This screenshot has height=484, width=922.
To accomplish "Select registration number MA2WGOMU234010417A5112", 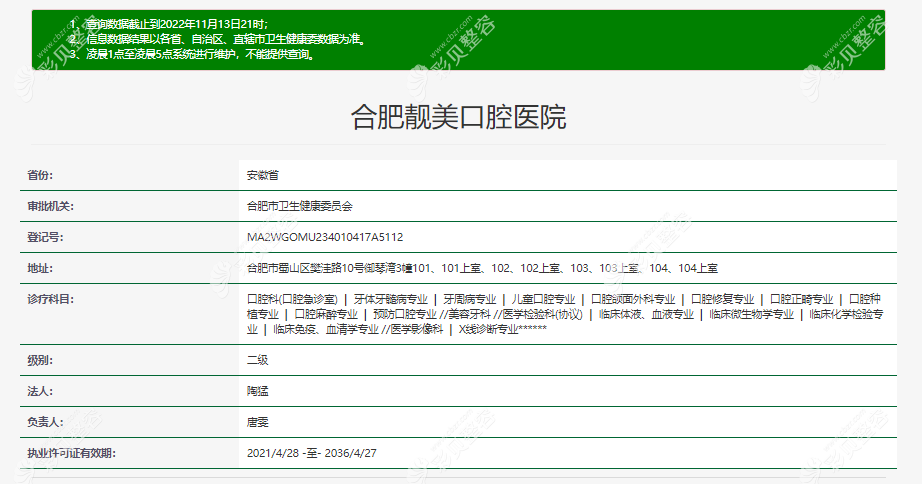I will pyautogui.click(x=325, y=237).
